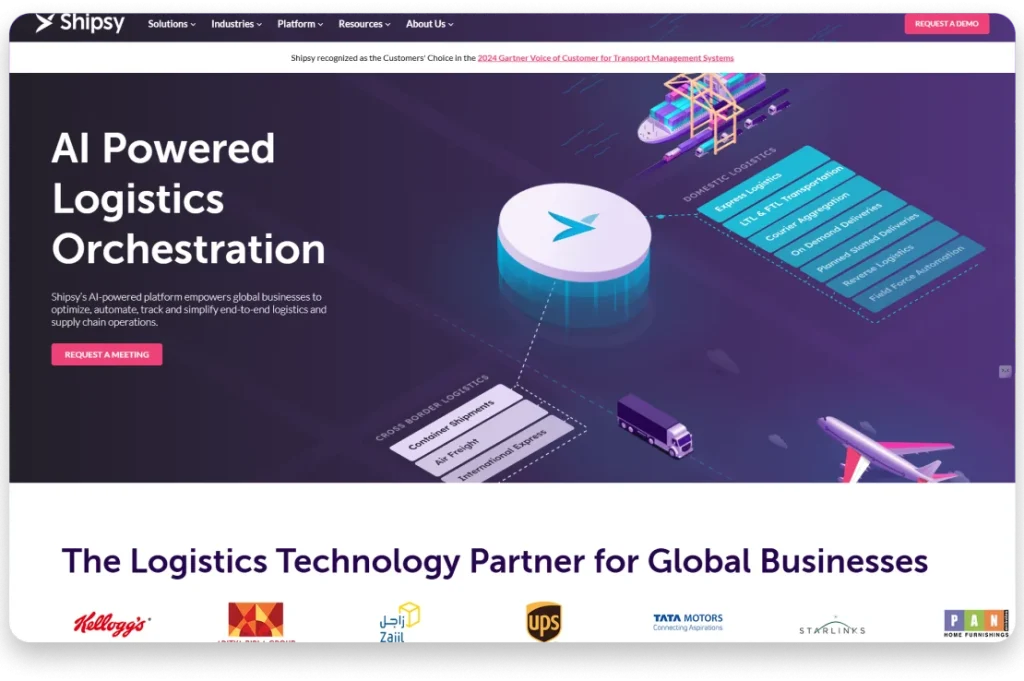Click the Shipsy's AI-powered platform description paragraph
The image size is (1024, 681).
[x=189, y=309]
